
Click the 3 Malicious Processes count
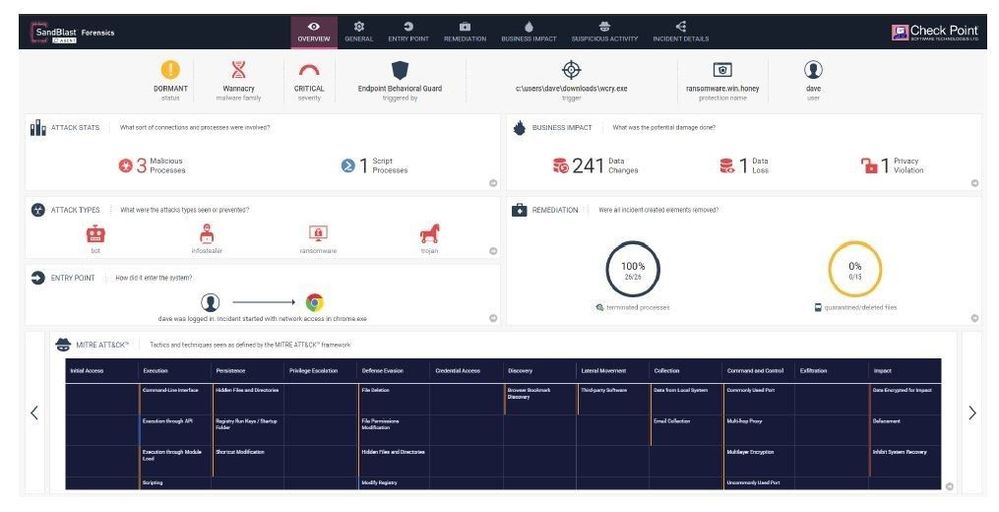click(141, 166)
